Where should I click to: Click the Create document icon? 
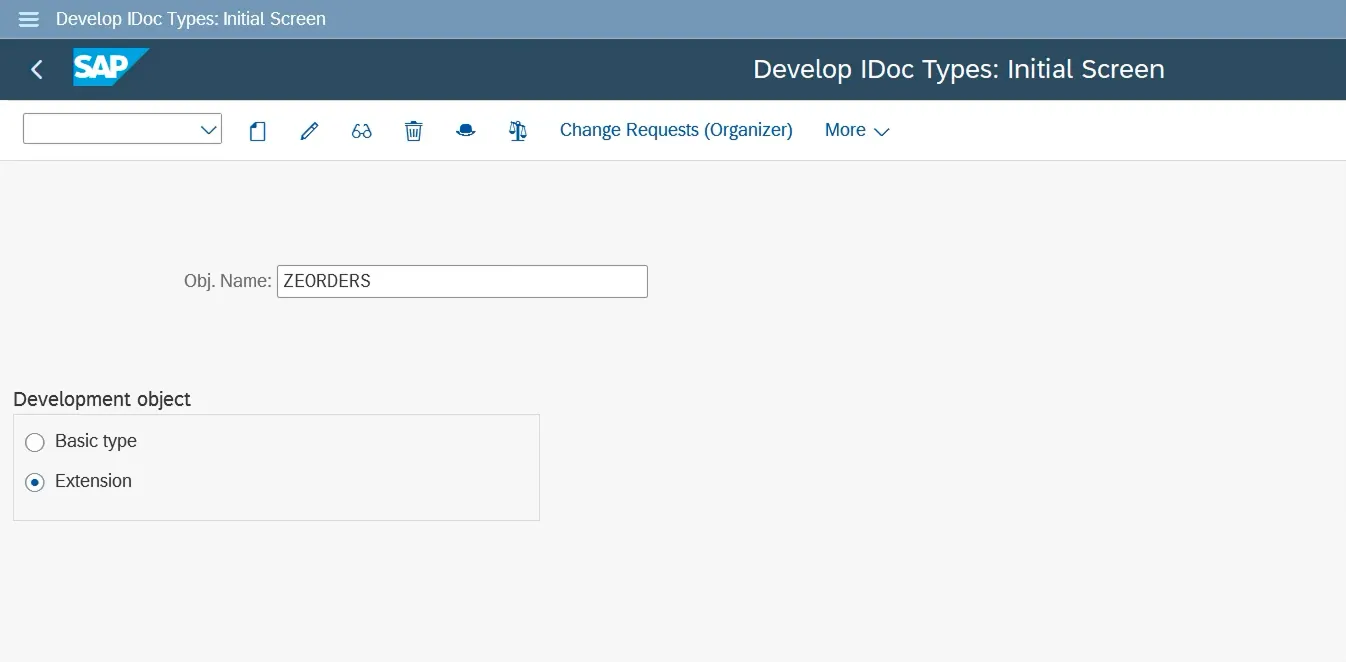(257, 131)
